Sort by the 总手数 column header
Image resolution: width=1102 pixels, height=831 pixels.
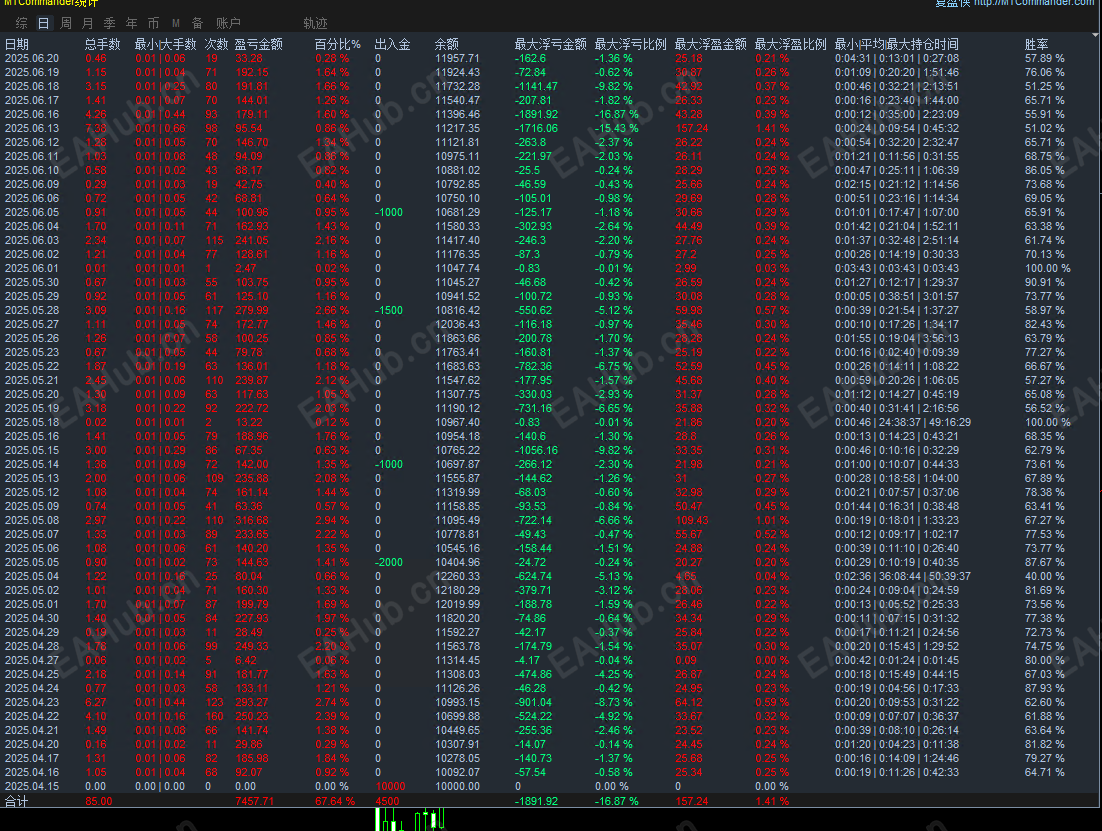(x=103, y=44)
